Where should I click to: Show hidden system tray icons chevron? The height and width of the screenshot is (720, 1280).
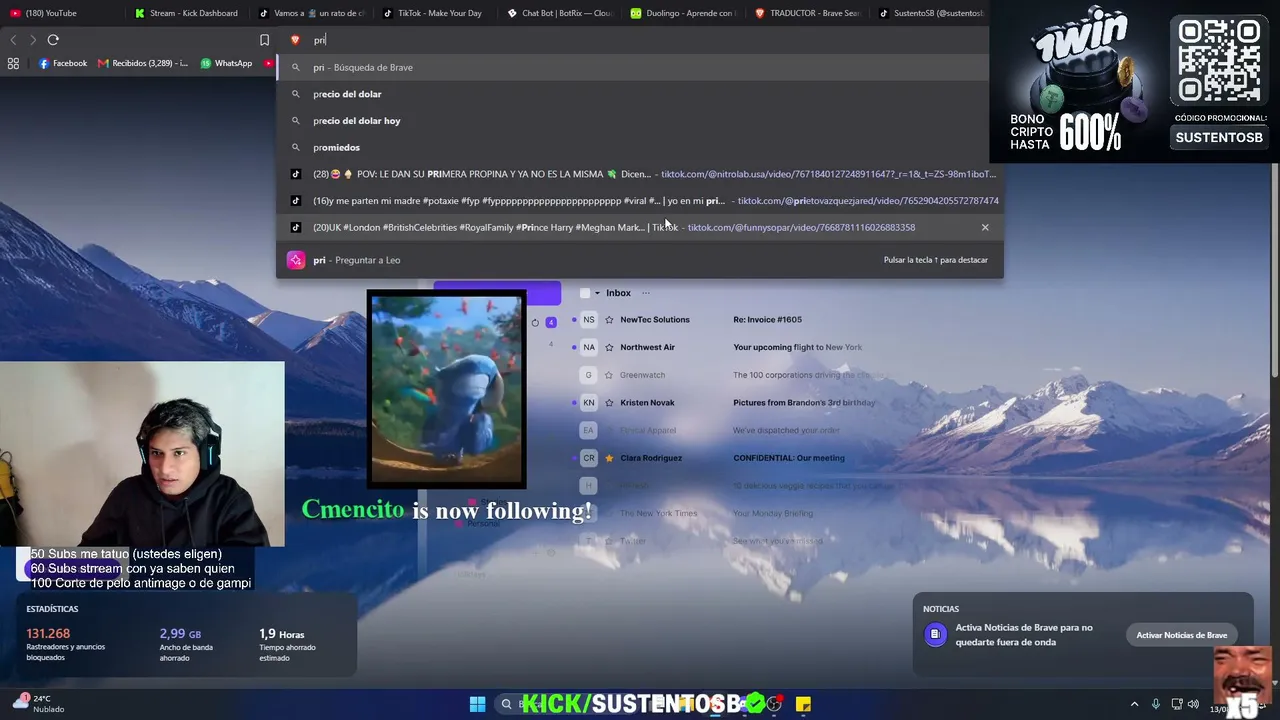[x=1134, y=704]
